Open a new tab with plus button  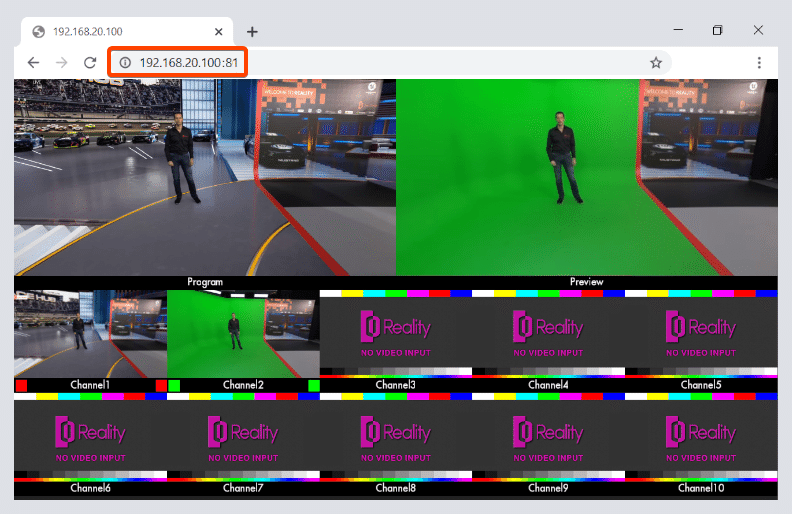(x=252, y=32)
